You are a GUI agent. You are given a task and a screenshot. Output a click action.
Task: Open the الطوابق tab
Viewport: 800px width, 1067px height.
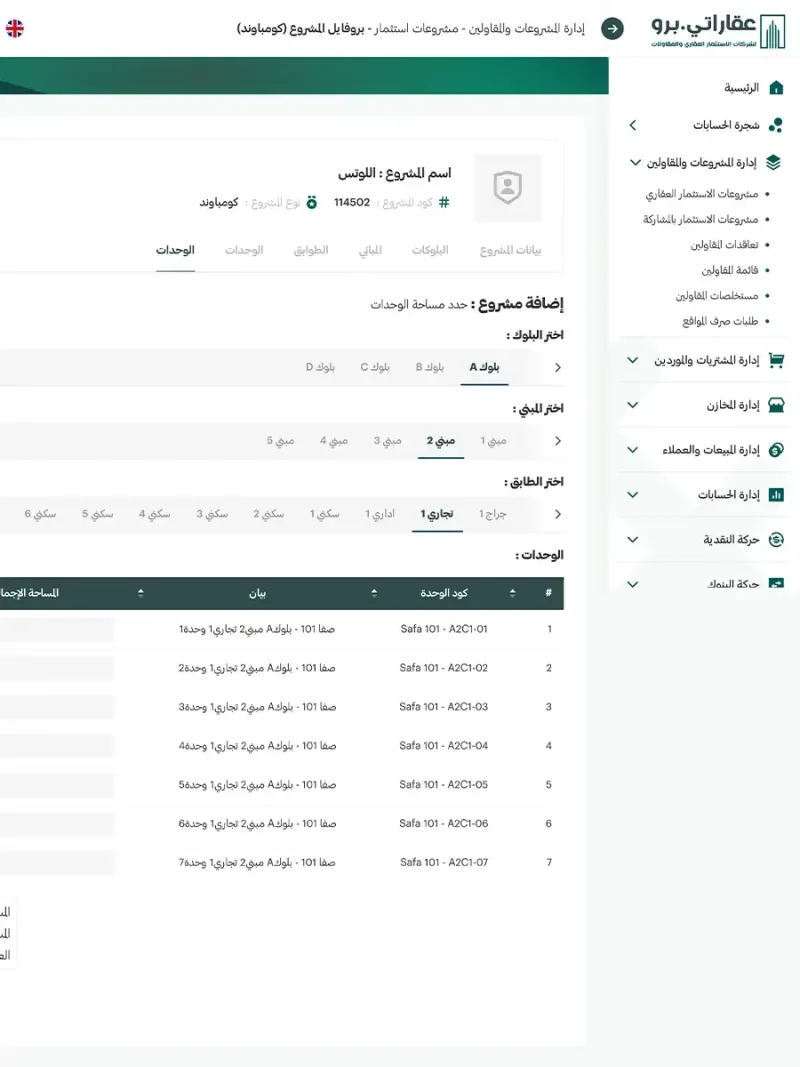click(x=311, y=250)
